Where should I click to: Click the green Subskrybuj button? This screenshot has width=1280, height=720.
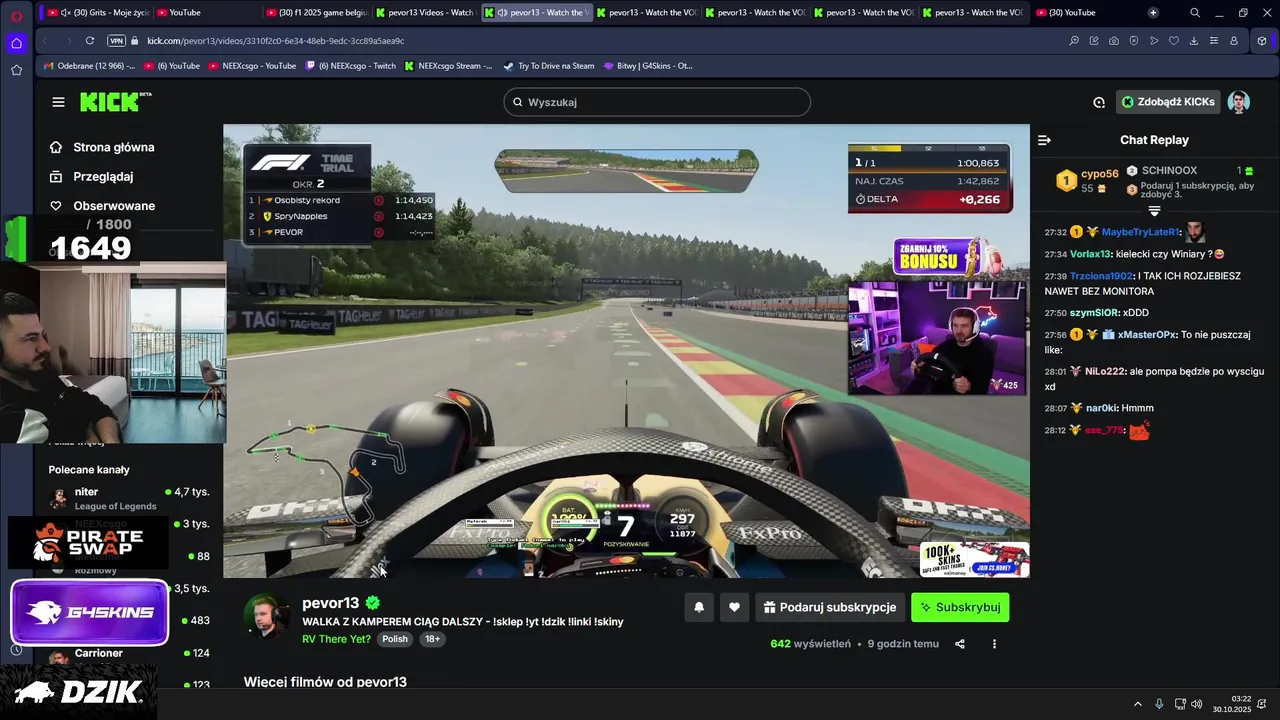pyautogui.click(x=960, y=607)
